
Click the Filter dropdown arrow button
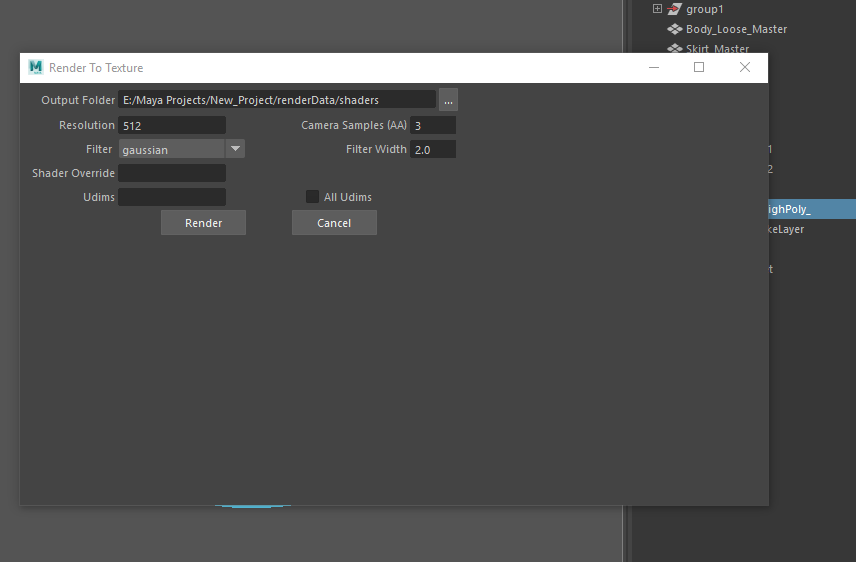tap(235, 149)
